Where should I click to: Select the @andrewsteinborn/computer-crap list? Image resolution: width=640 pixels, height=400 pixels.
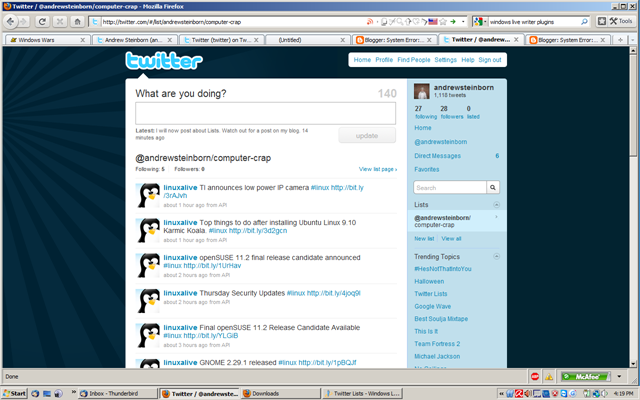tap(457, 221)
